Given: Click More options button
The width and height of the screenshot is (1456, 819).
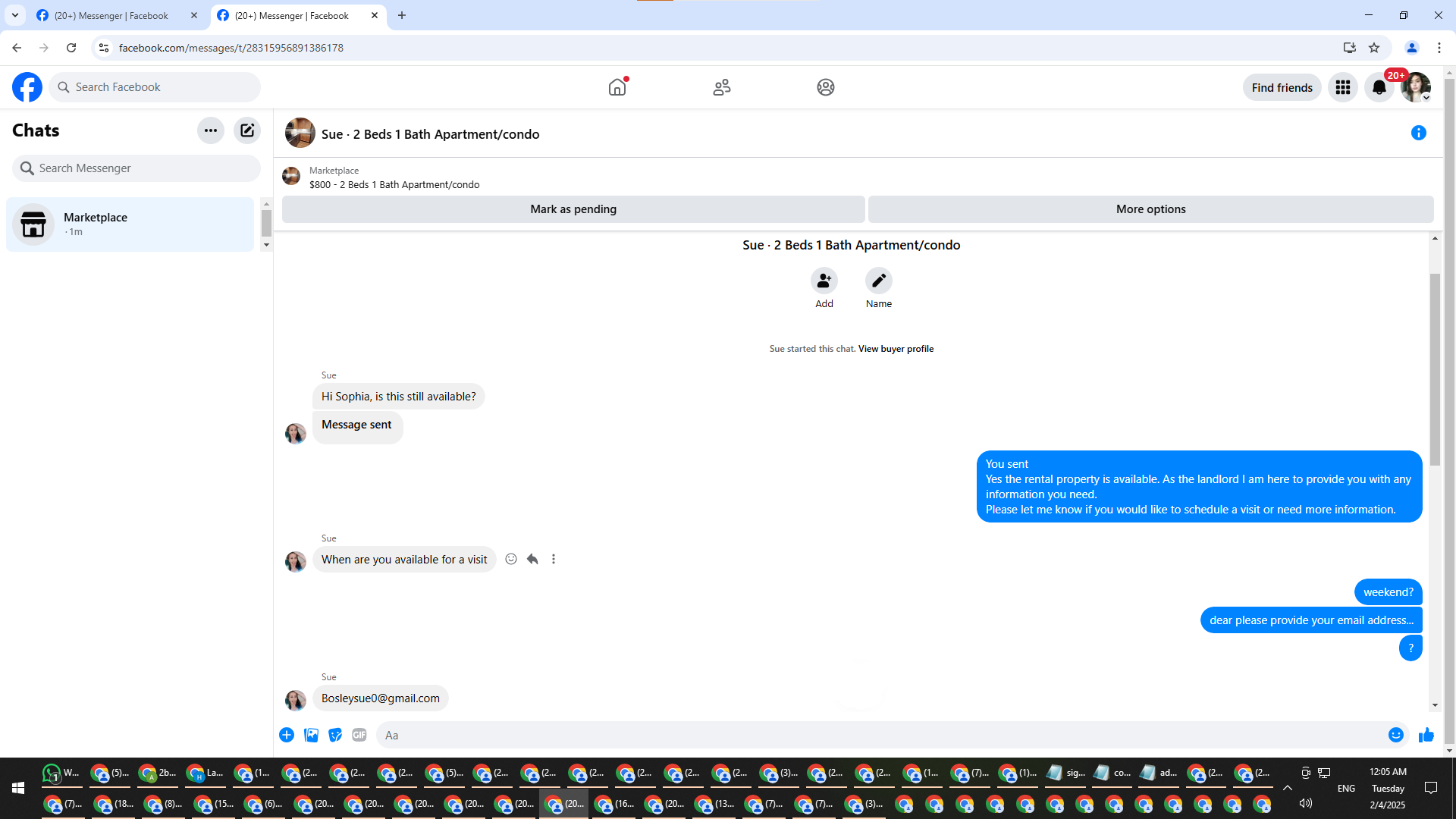Looking at the screenshot, I should [x=1151, y=209].
